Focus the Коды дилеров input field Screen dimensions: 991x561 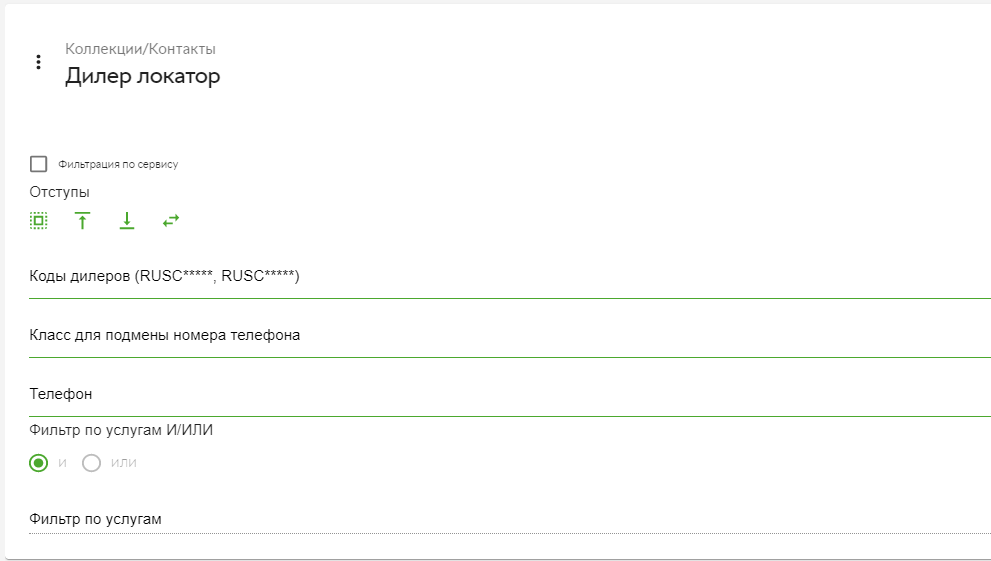click(510, 276)
